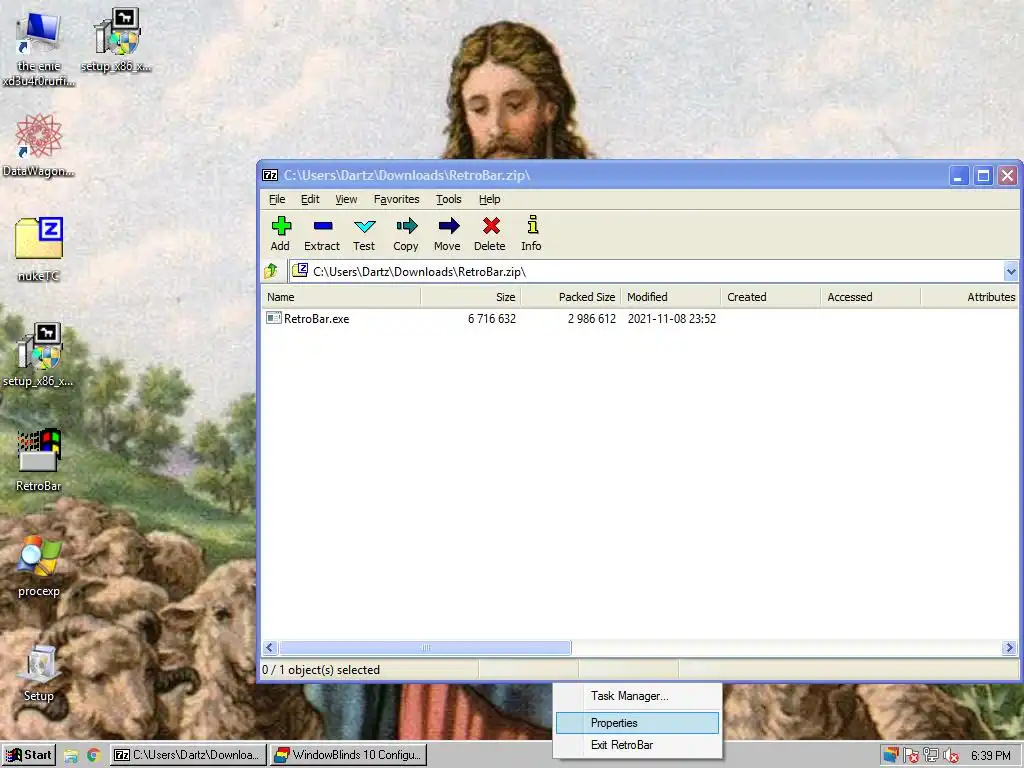The image size is (1024, 768).
Task: Sort by the Name column header
Action: pyautogui.click(x=341, y=297)
